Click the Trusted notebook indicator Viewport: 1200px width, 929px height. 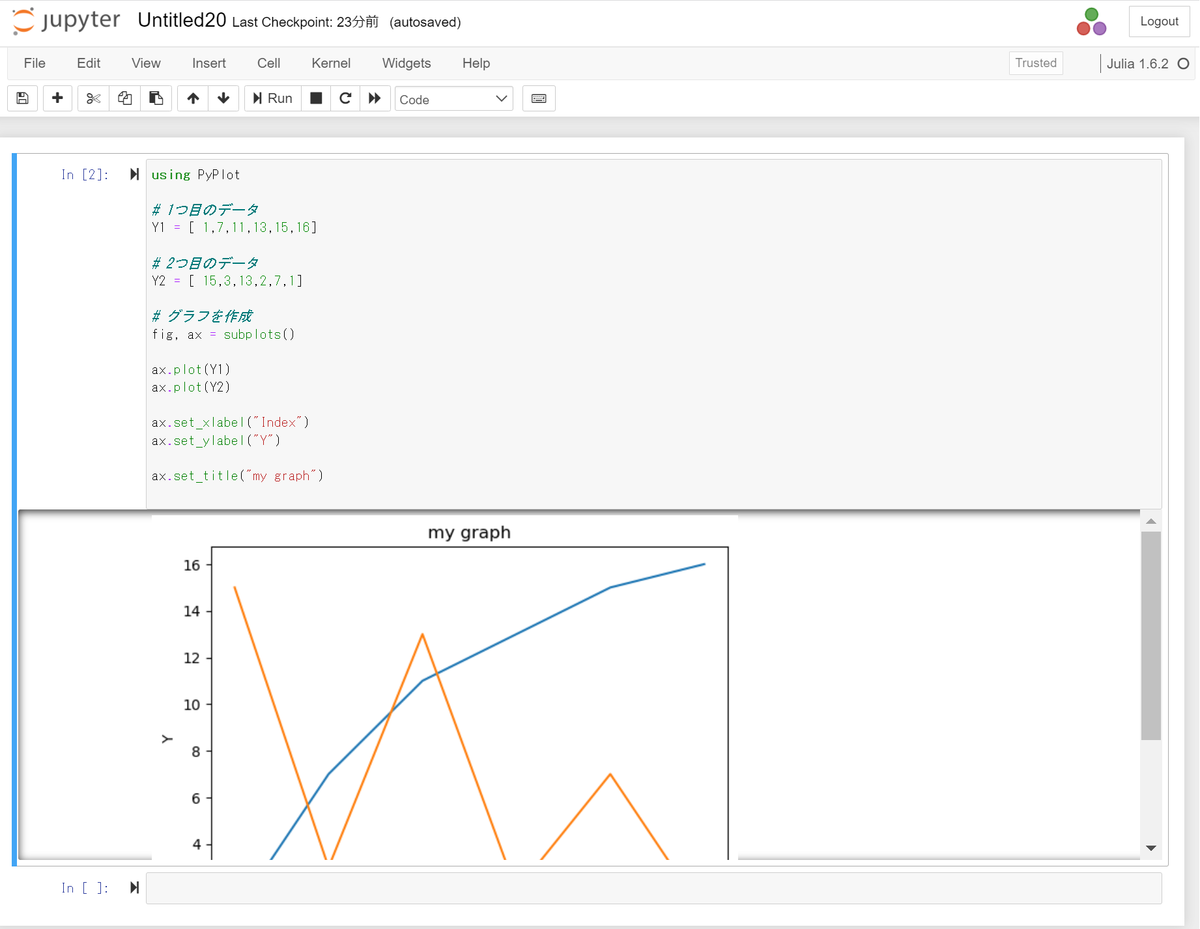point(1036,63)
